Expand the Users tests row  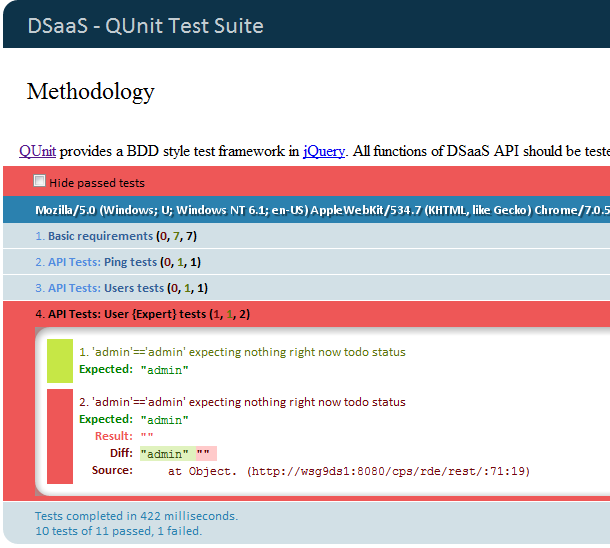pos(121,288)
